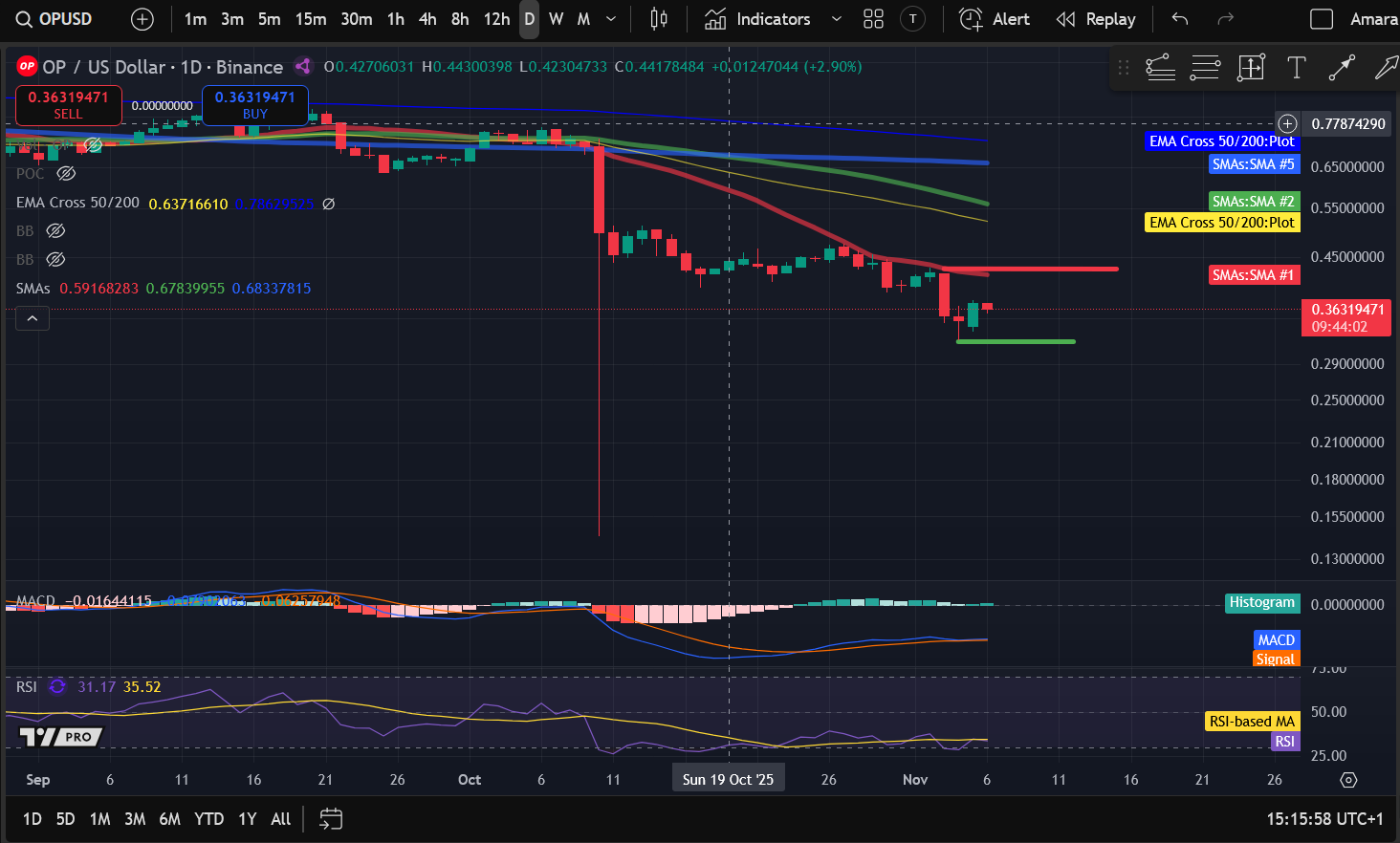Image resolution: width=1400 pixels, height=843 pixels.
Task: Open the chart style selector icon
Action: 659,19
